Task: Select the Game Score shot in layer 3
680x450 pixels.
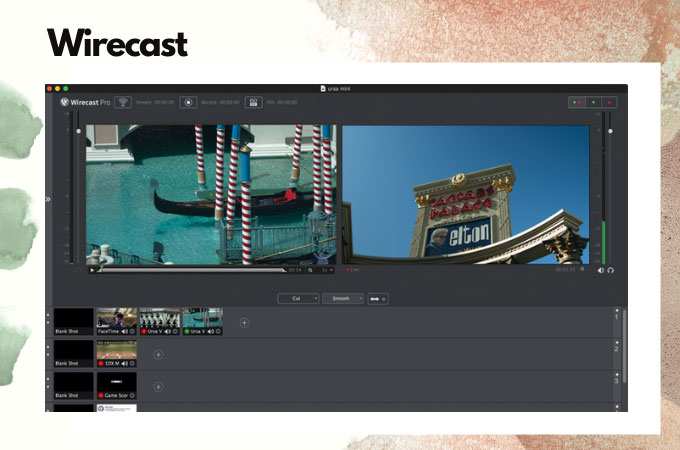Action: click(x=116, y=382)
